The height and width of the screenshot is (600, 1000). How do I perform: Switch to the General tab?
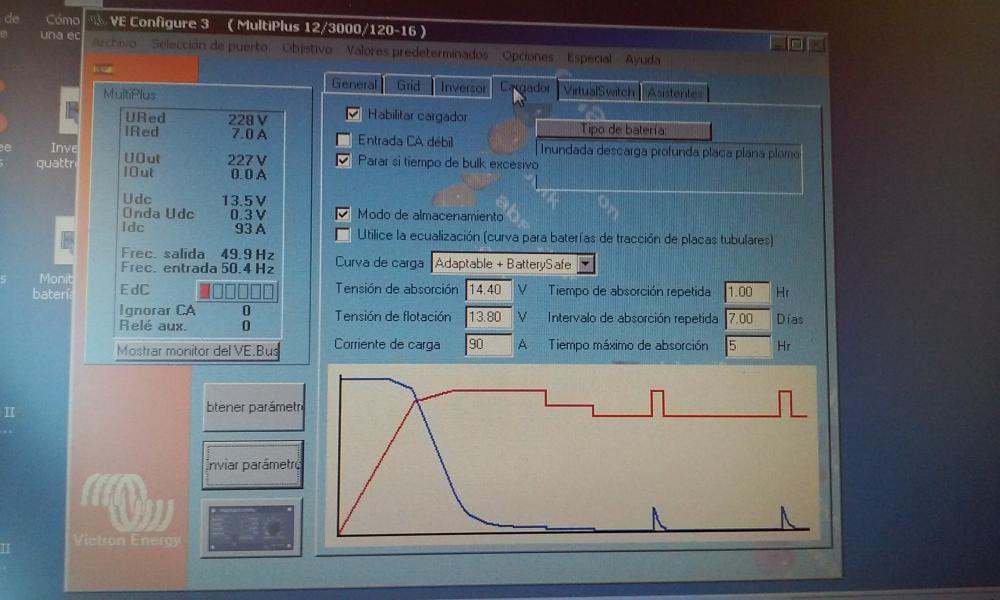click(354, 84)
